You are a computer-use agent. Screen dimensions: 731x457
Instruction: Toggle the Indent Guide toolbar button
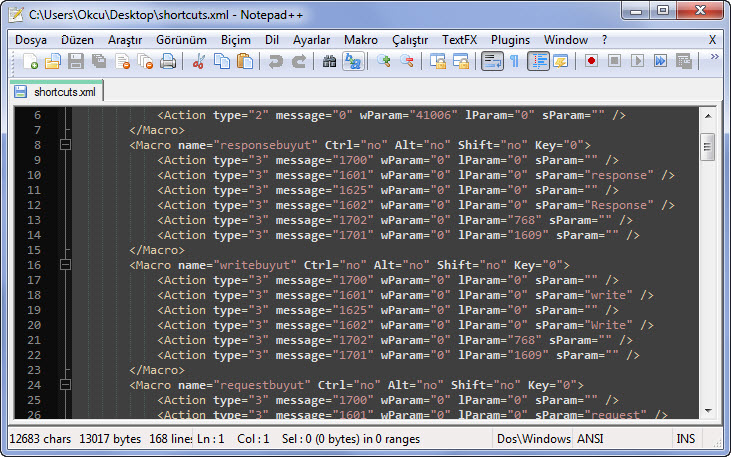click(x=538, y=61)
